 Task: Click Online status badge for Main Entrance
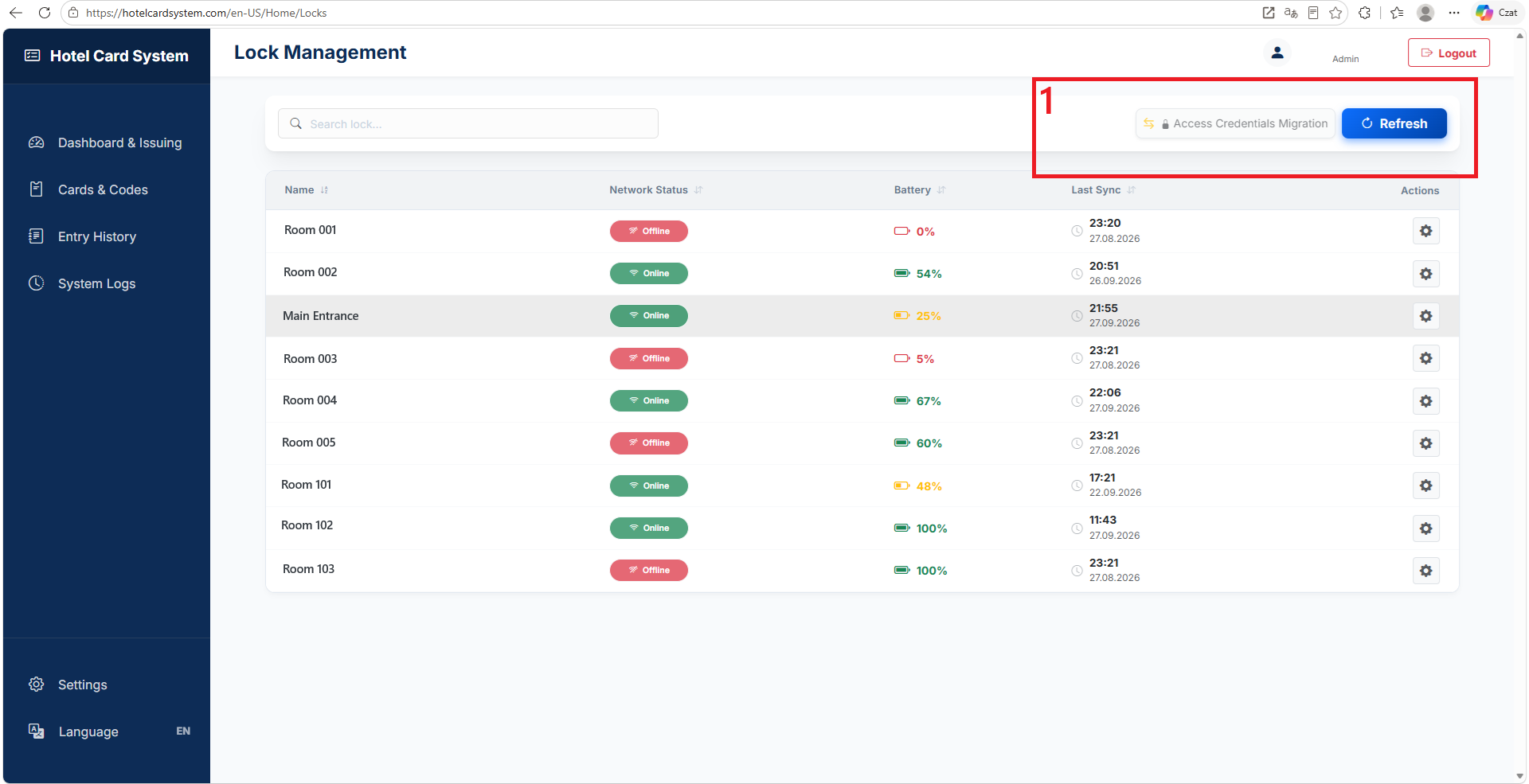tap(648, 316)
